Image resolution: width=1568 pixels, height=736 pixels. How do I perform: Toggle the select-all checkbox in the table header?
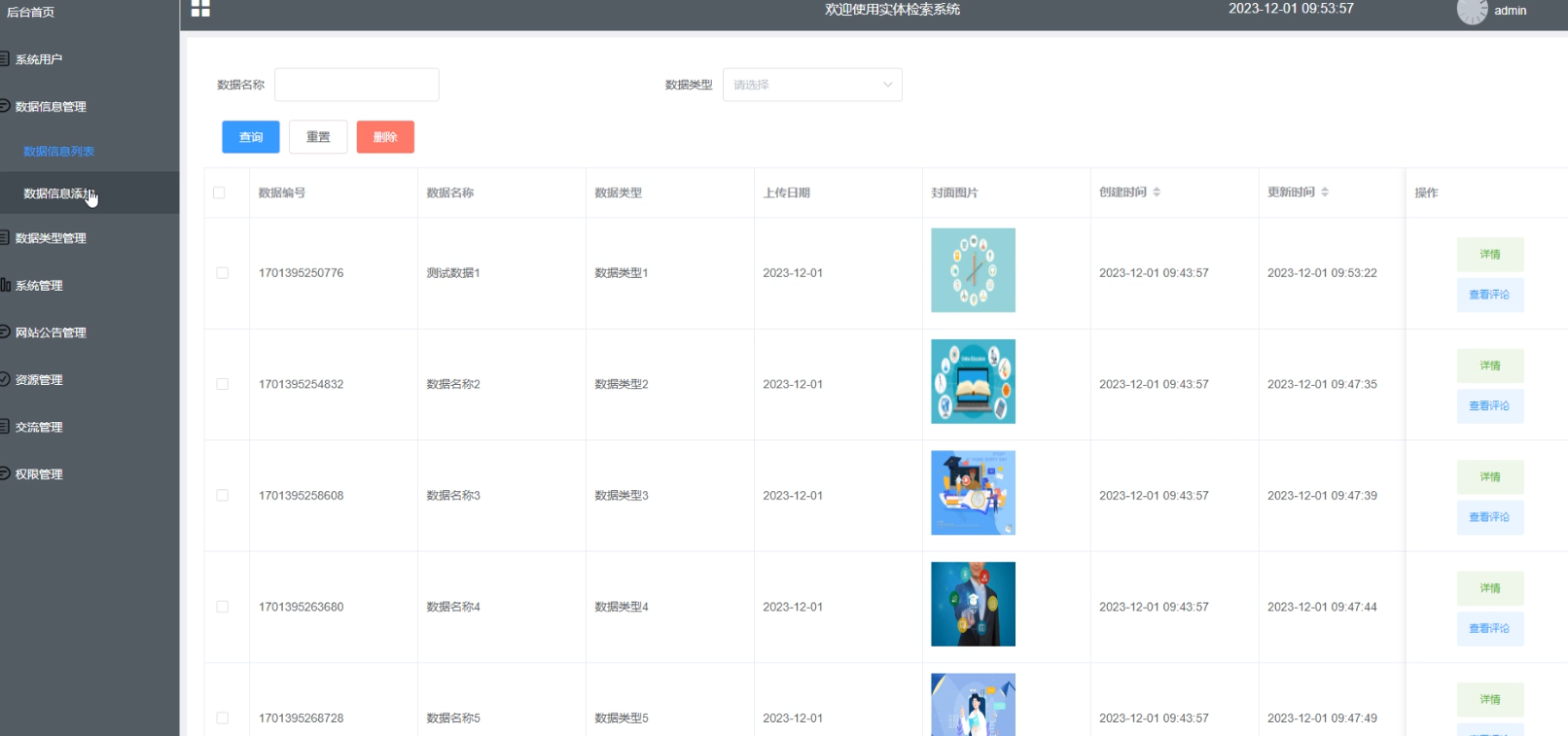pos(219,193)
